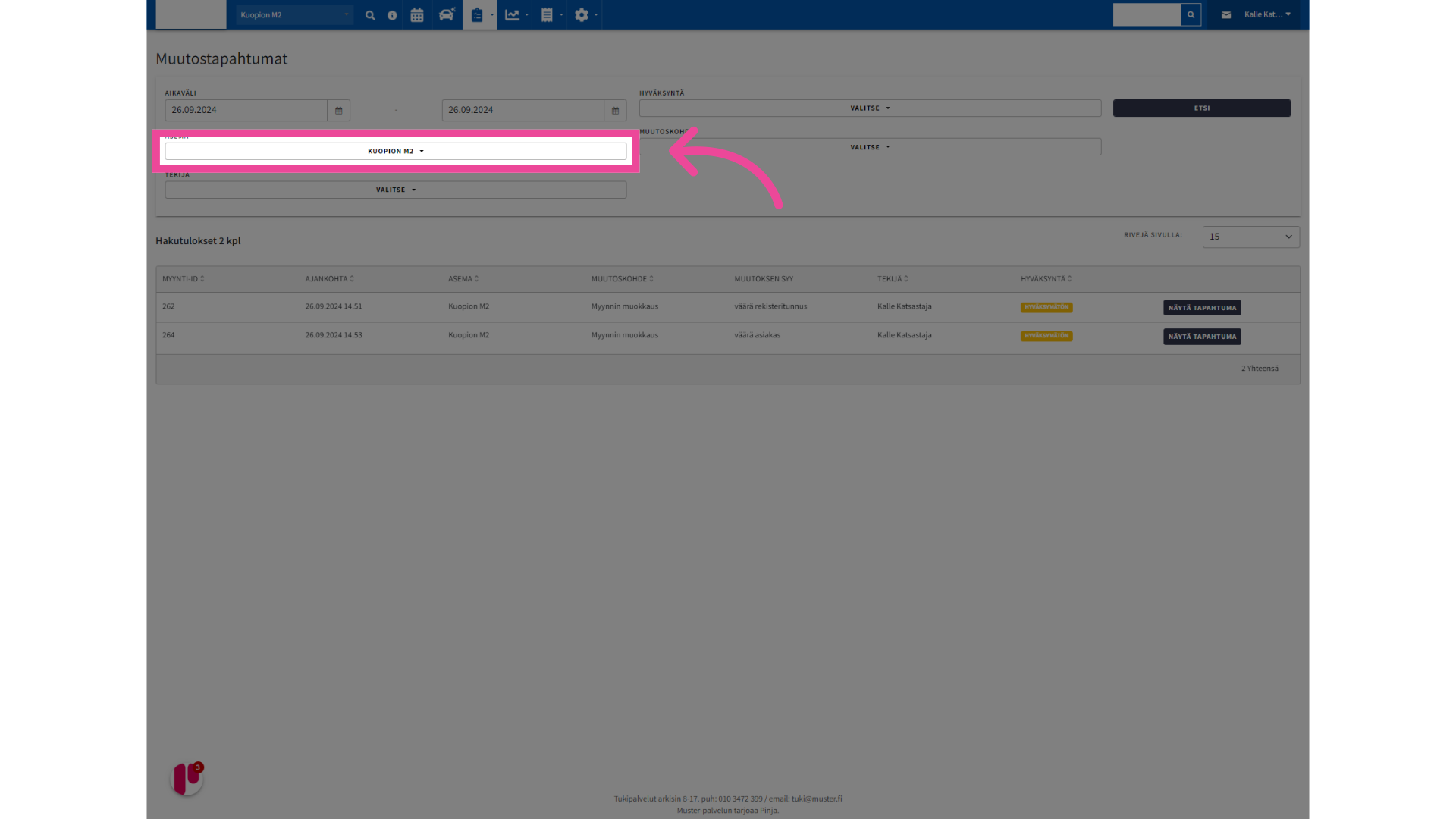Click the Hyväksymätön badge in row 264
This screenshot has width=1456, height=819.
(1046, 336)
